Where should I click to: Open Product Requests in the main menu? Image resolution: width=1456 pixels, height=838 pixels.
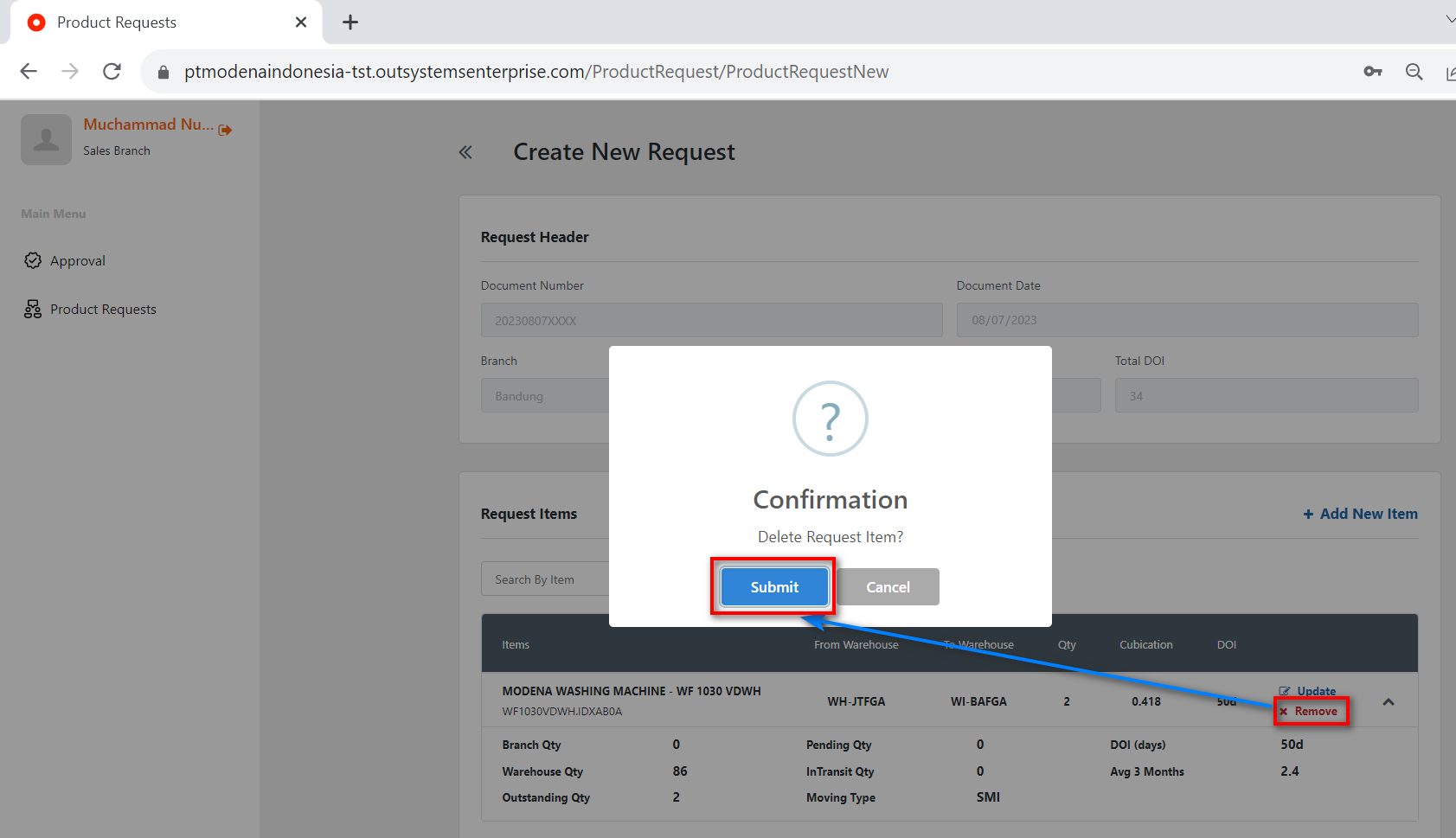point(103,310)
